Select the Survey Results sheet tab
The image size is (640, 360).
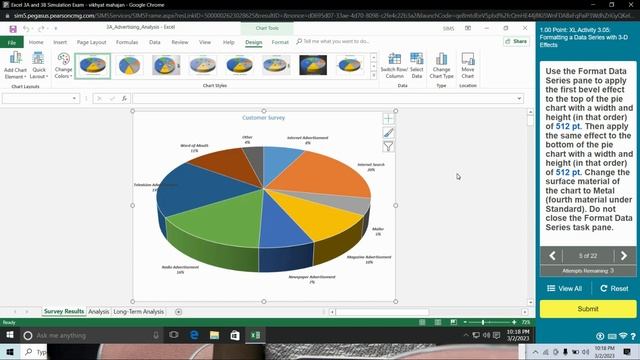point(64,311)
